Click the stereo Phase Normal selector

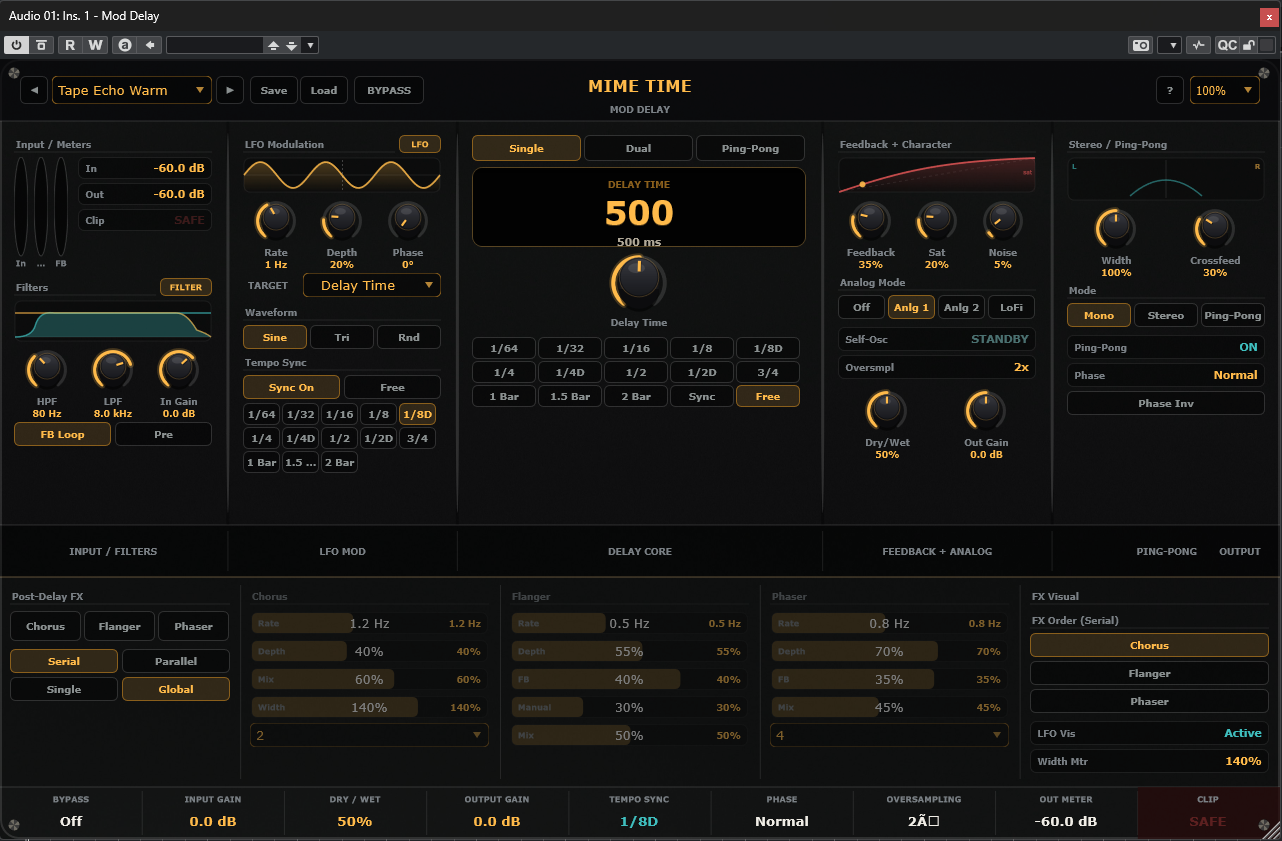coord(1166,375)
